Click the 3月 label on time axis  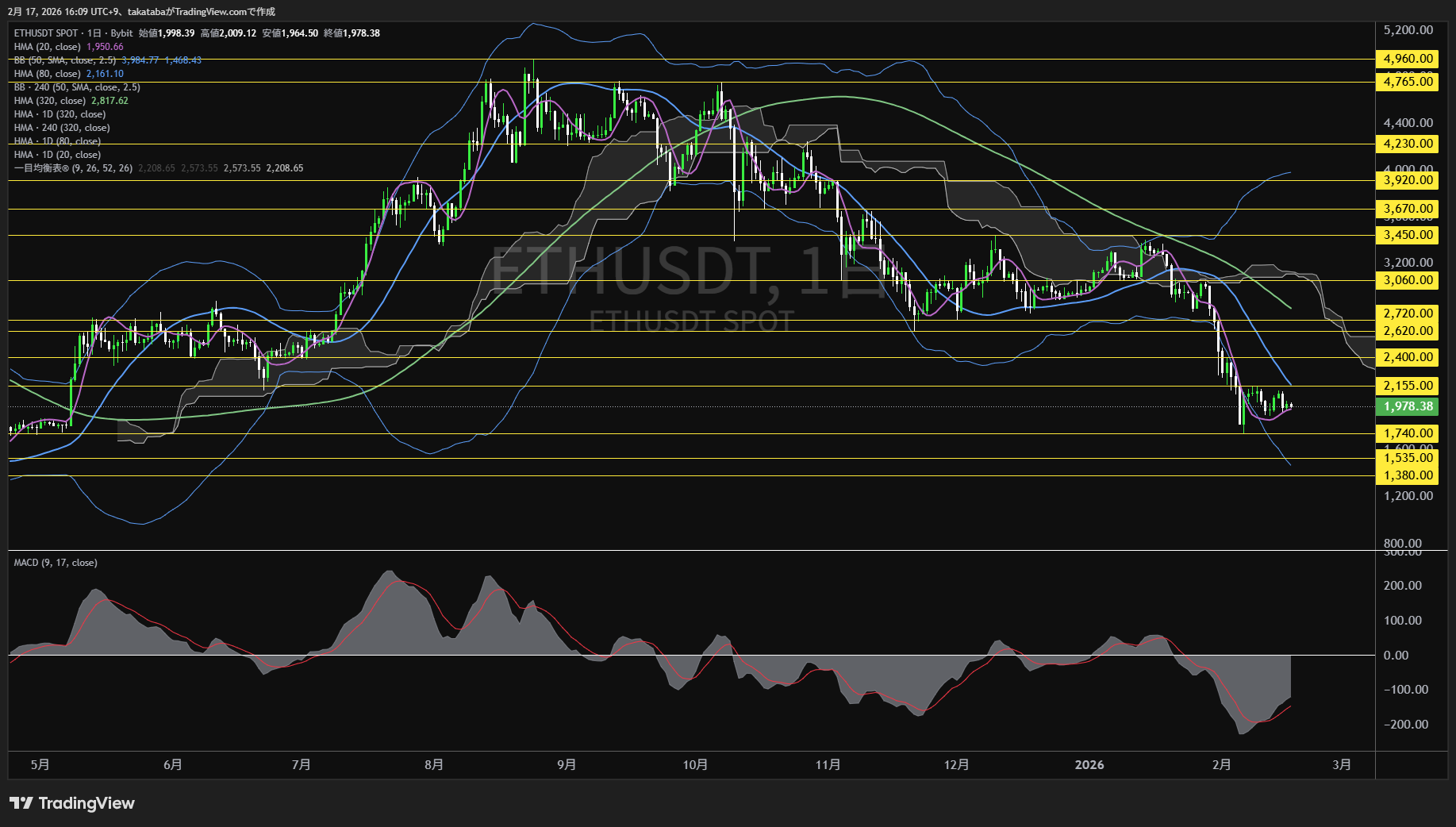coord(1341,764)
